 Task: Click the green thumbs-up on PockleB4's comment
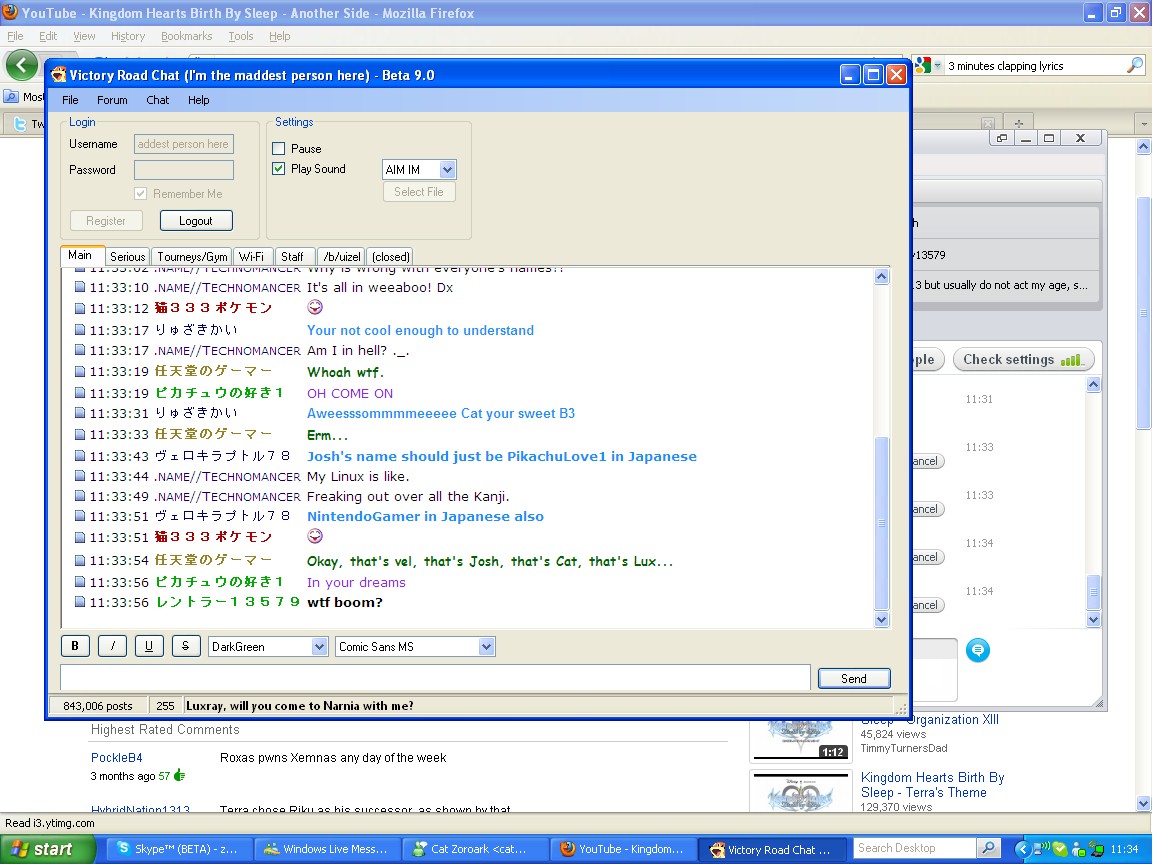coord(180,775)
